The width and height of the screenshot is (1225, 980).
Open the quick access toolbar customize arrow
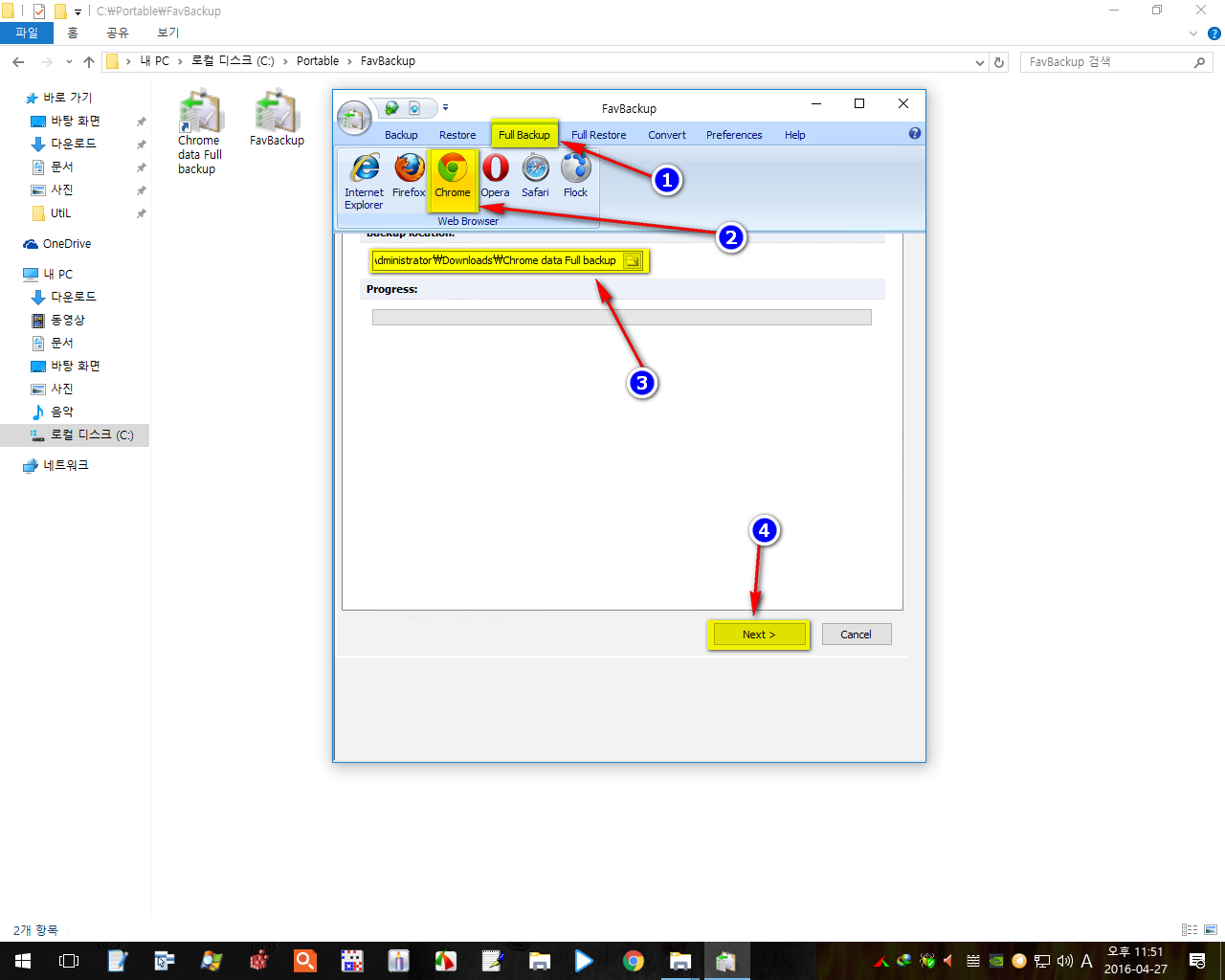(x=445, y=108)
